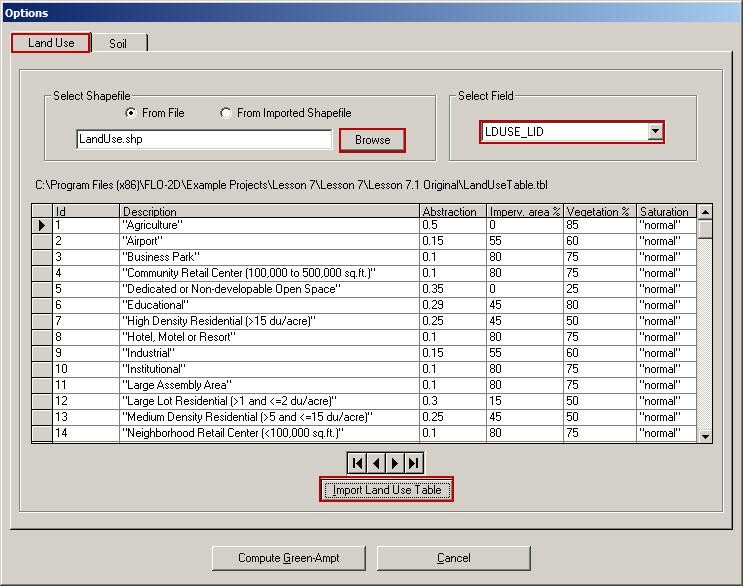This screenshot has width=743, height=586.
Task: Jump to last record navigation icon
Action: pyautogui.click(x=414, y=463)
